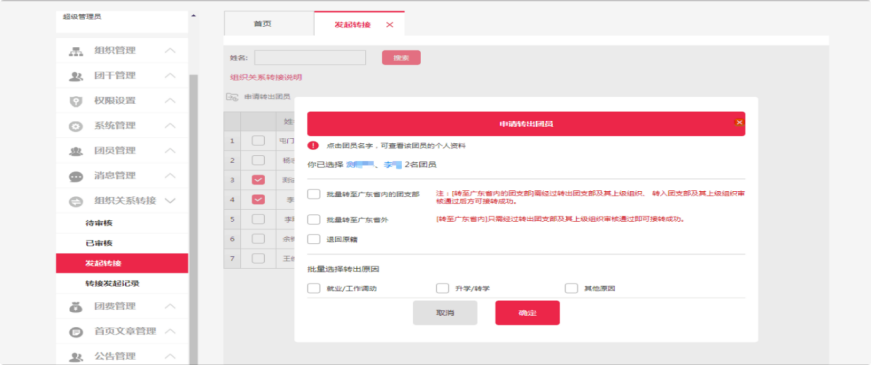Check 批量转至广东省内的团支部 option
This screenshot has width=872, height=366.
pyautogui.click(x=314, y=194)
